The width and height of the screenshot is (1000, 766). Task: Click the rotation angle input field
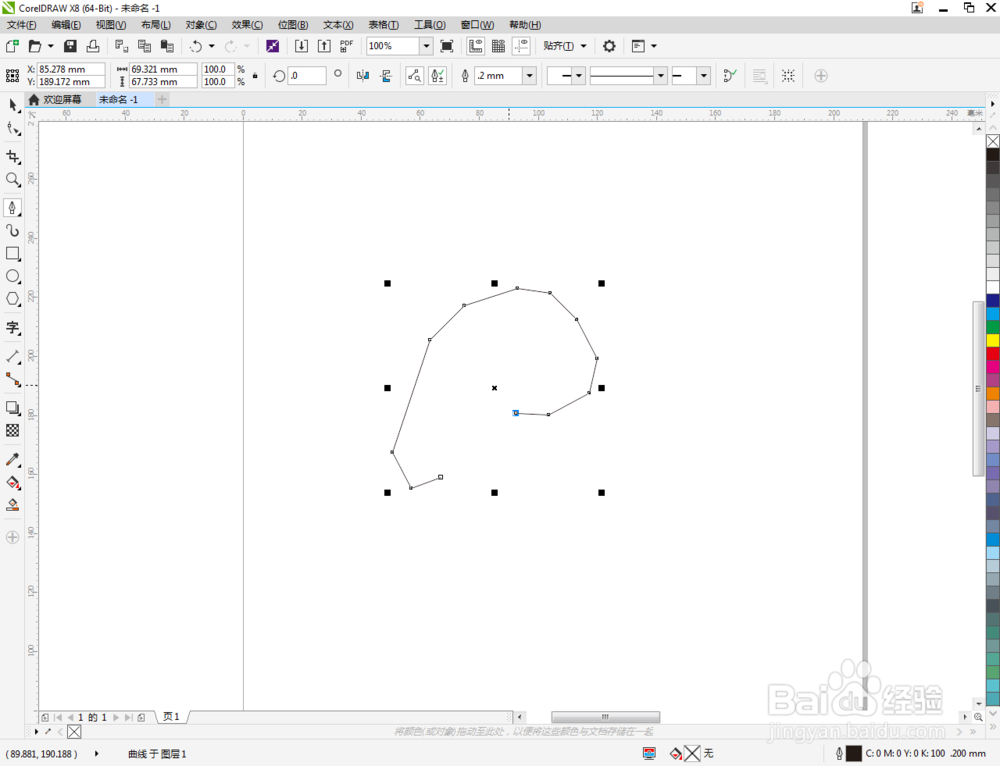pyautogui.click(x=307, y=76)
